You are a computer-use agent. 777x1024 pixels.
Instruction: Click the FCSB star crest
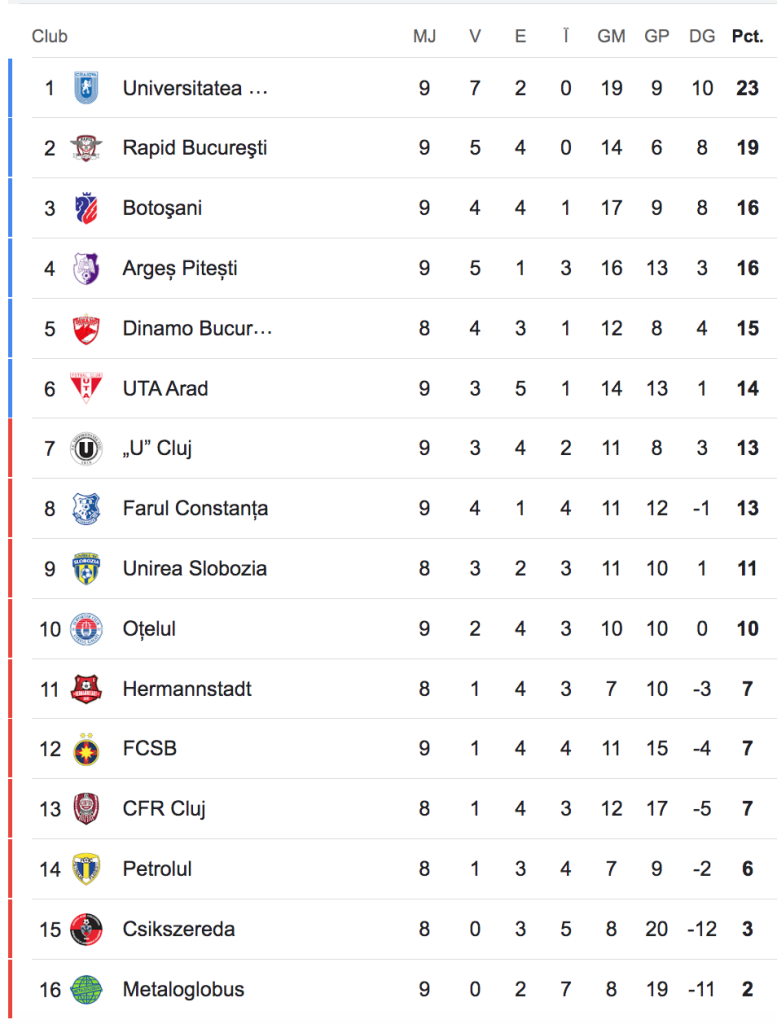86,748
